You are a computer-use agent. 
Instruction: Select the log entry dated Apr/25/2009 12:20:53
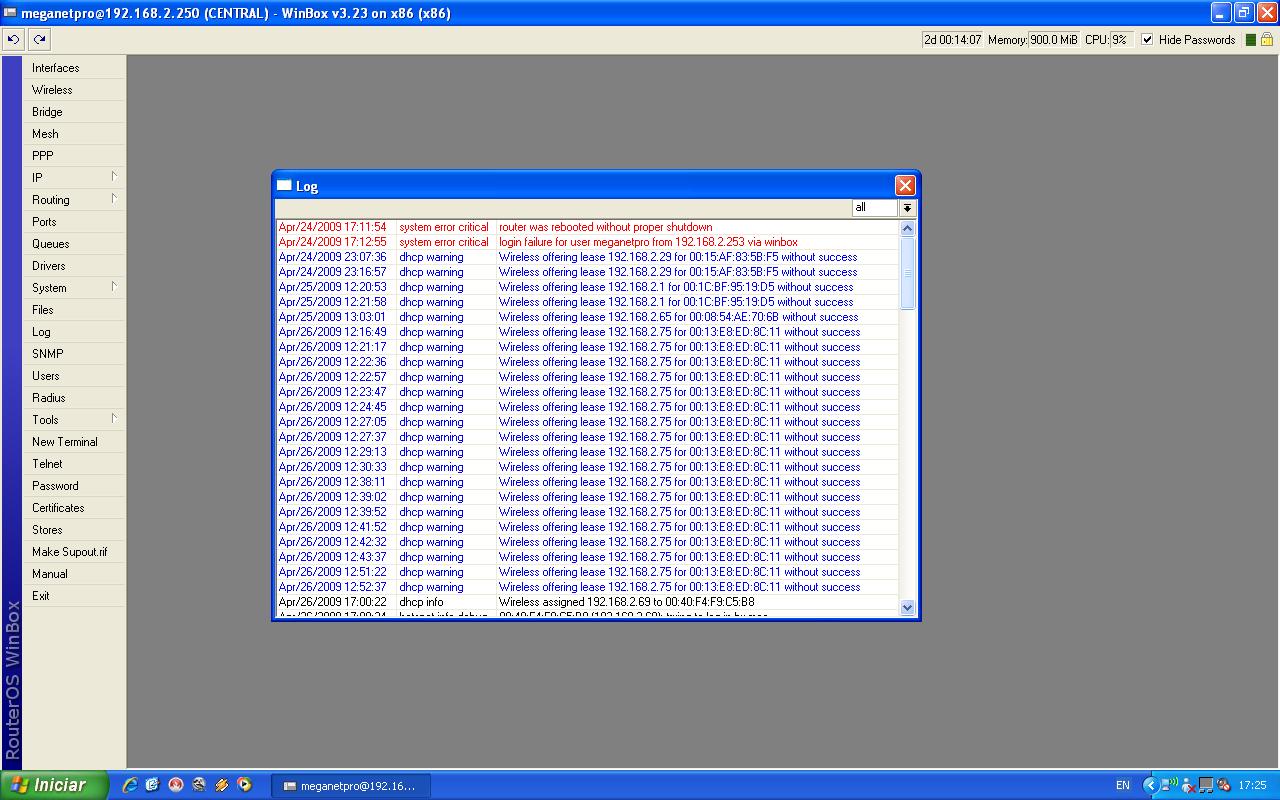click(588, 287)
